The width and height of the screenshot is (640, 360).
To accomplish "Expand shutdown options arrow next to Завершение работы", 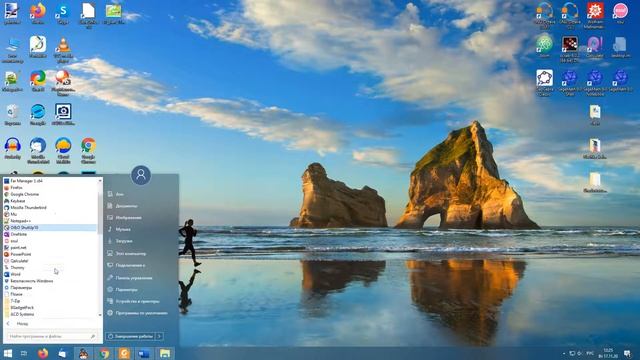I will (160, 336).
